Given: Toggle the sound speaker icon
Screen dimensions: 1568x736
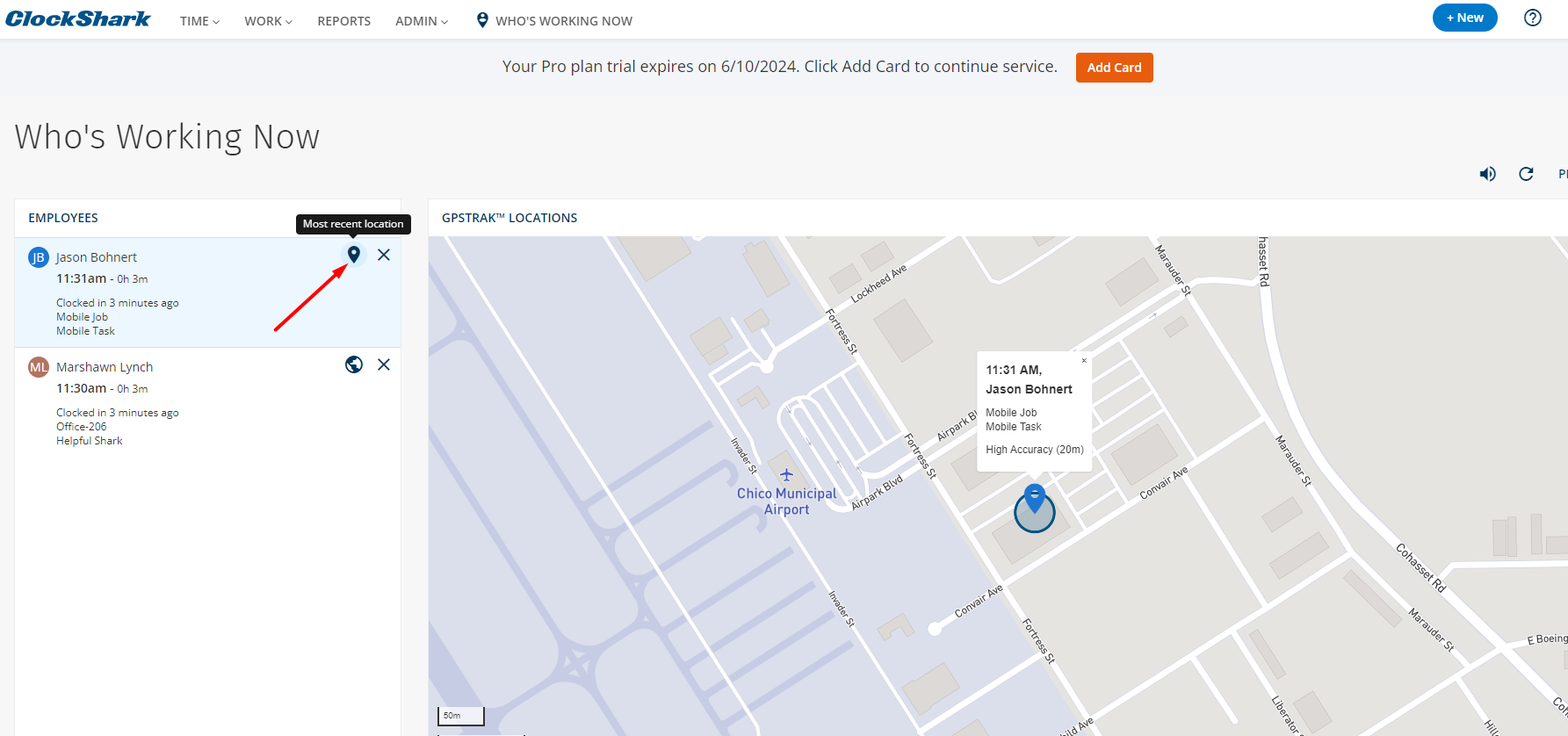Looking at the screenshot, I should pos(1487,174).
